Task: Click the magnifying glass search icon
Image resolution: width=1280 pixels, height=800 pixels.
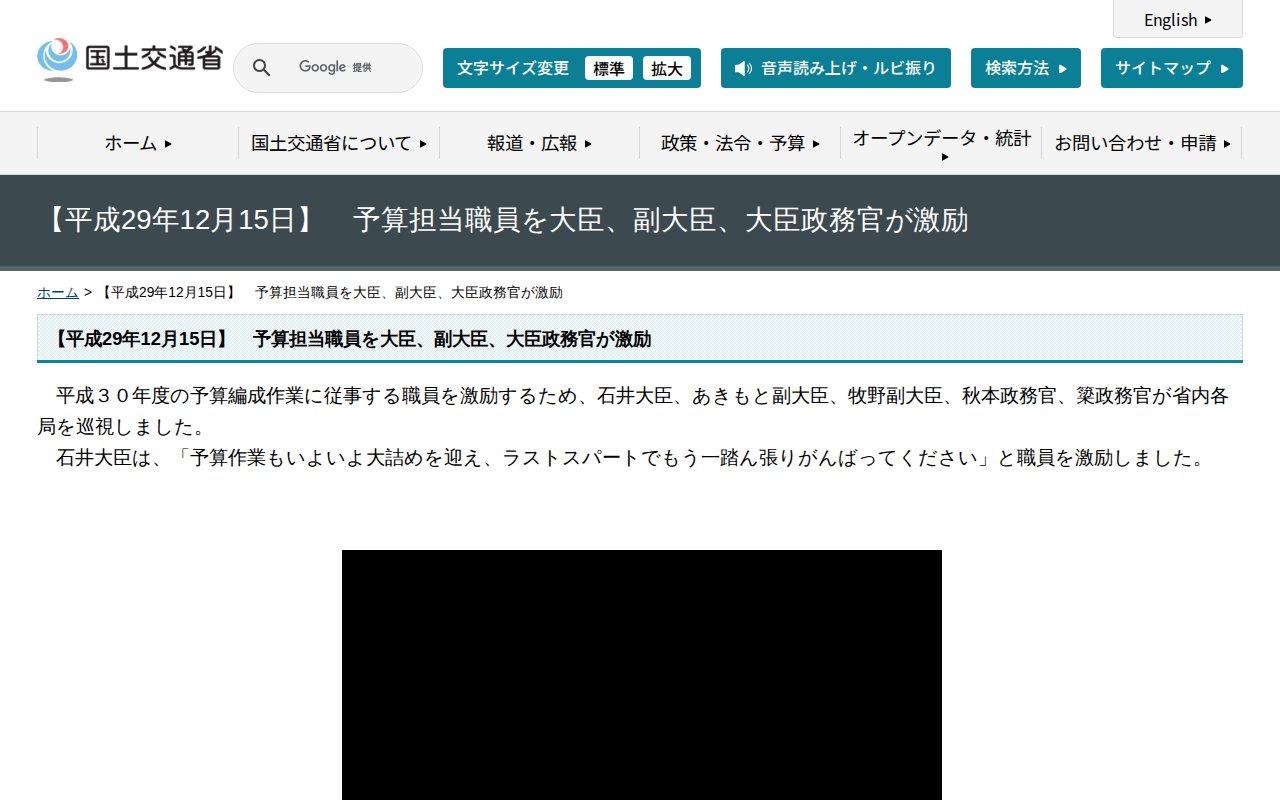Action: tap(261, 67)
